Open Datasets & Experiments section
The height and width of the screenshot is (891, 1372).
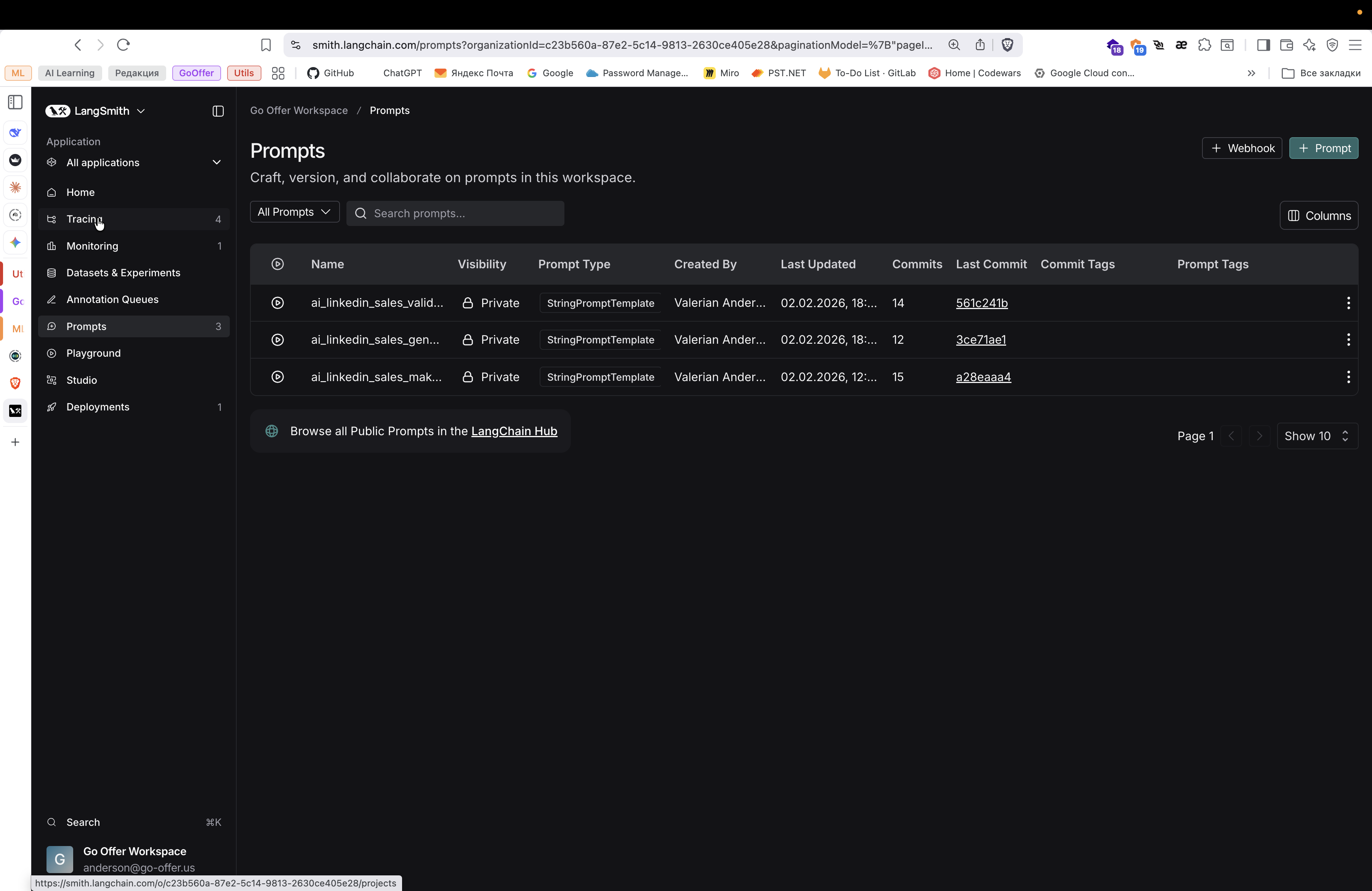click(123, 272)
